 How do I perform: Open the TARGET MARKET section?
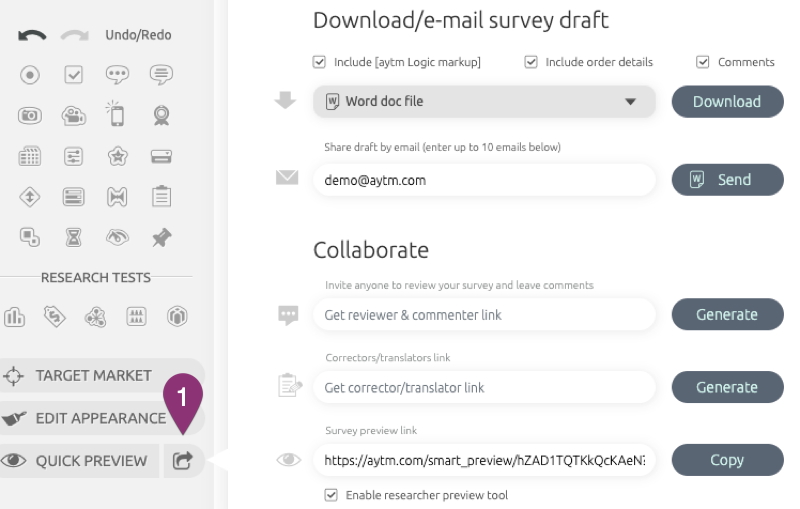pos(101,376)
